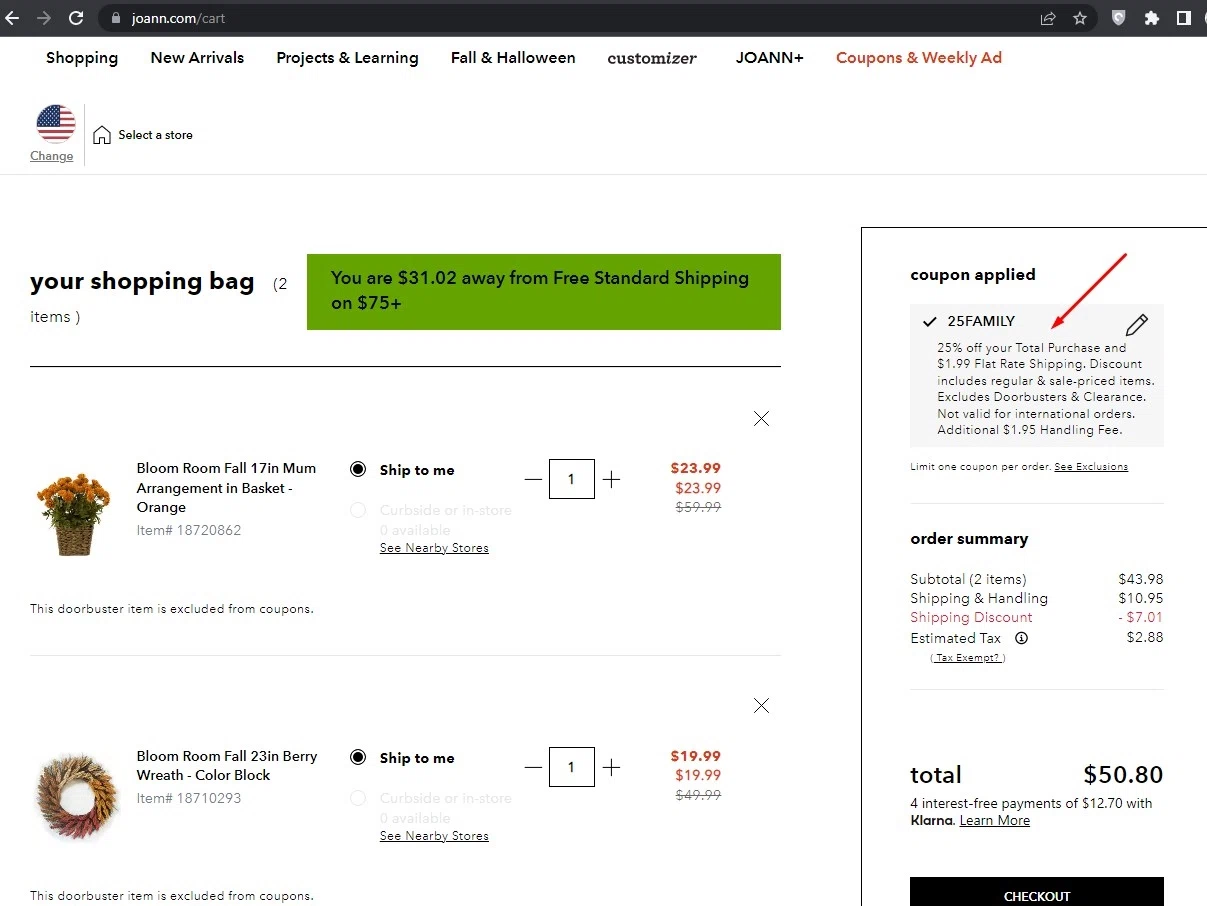Screen dimensions: 1207x906
Task: Click the $59.99 struck-through price
Action: (x=696, y=507)
